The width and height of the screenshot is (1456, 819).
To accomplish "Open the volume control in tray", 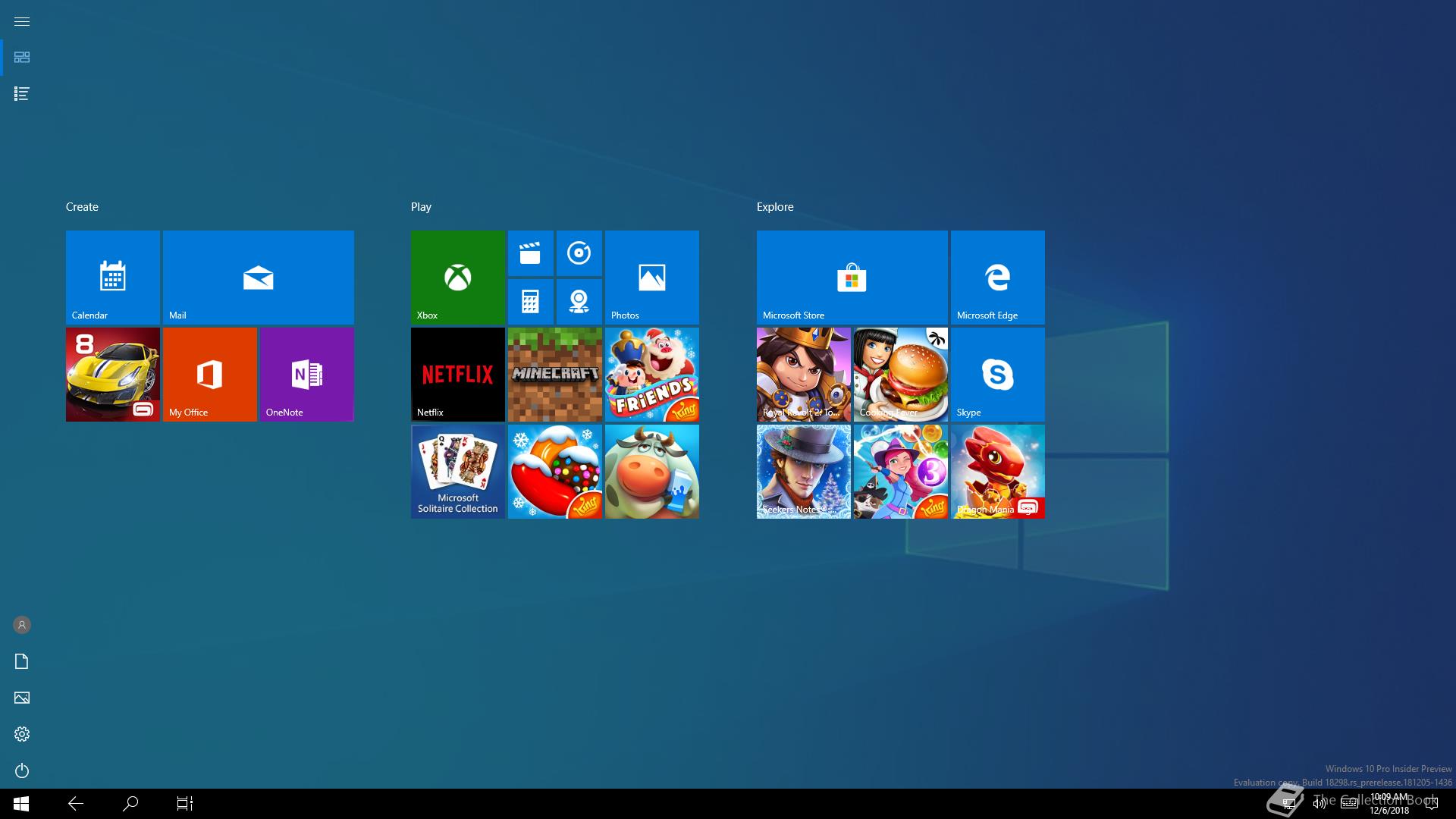I will click(1319, 804).
